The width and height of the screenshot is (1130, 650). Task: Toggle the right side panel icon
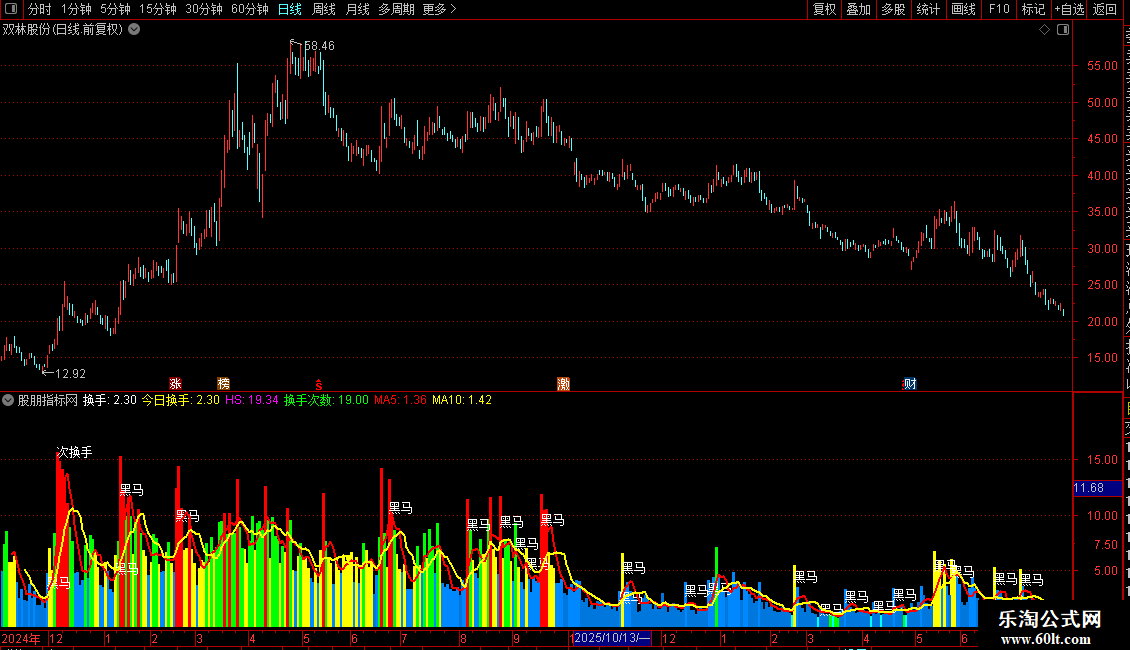click(1063, 30)
